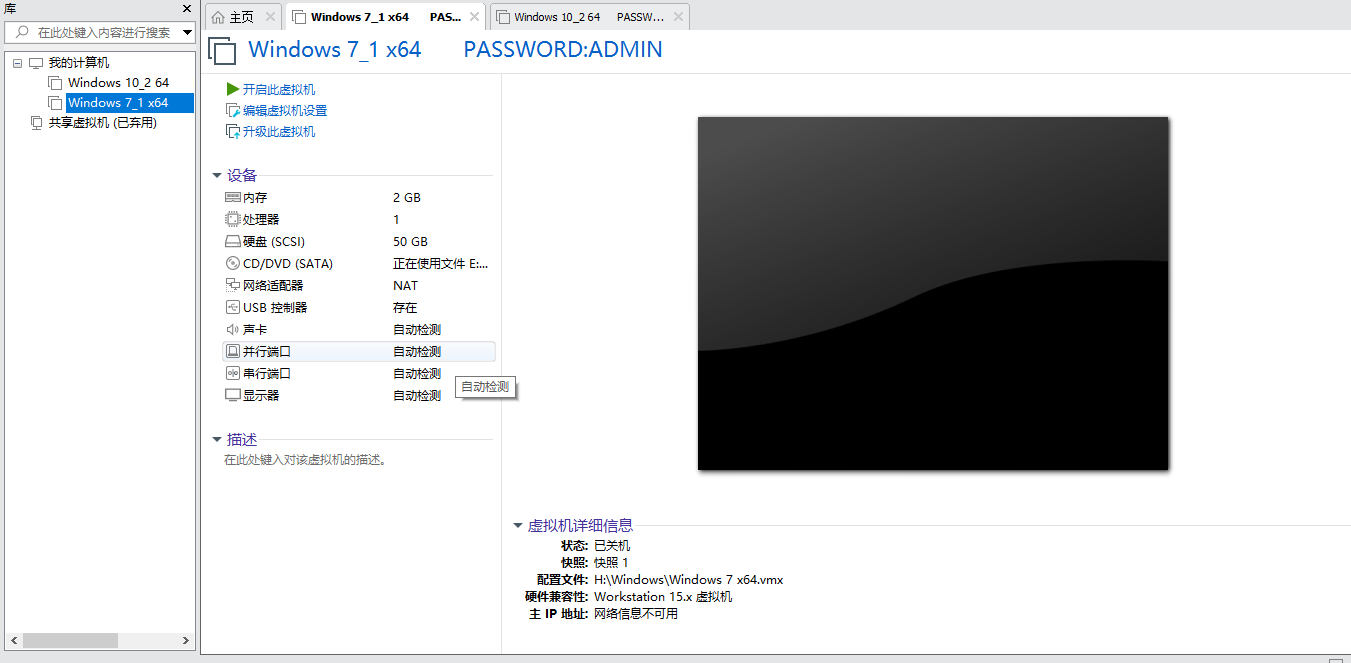This screenshot has width=1351, height=663.
Task: Click the CD/DVD (SATA) disc icon
Action: tap(233, 263)
